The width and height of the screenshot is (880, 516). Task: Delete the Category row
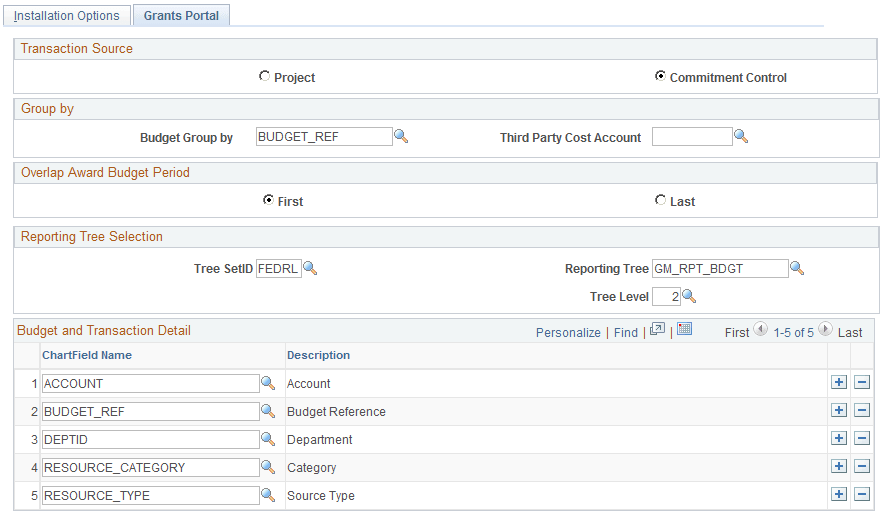click(x=862, y=467)
